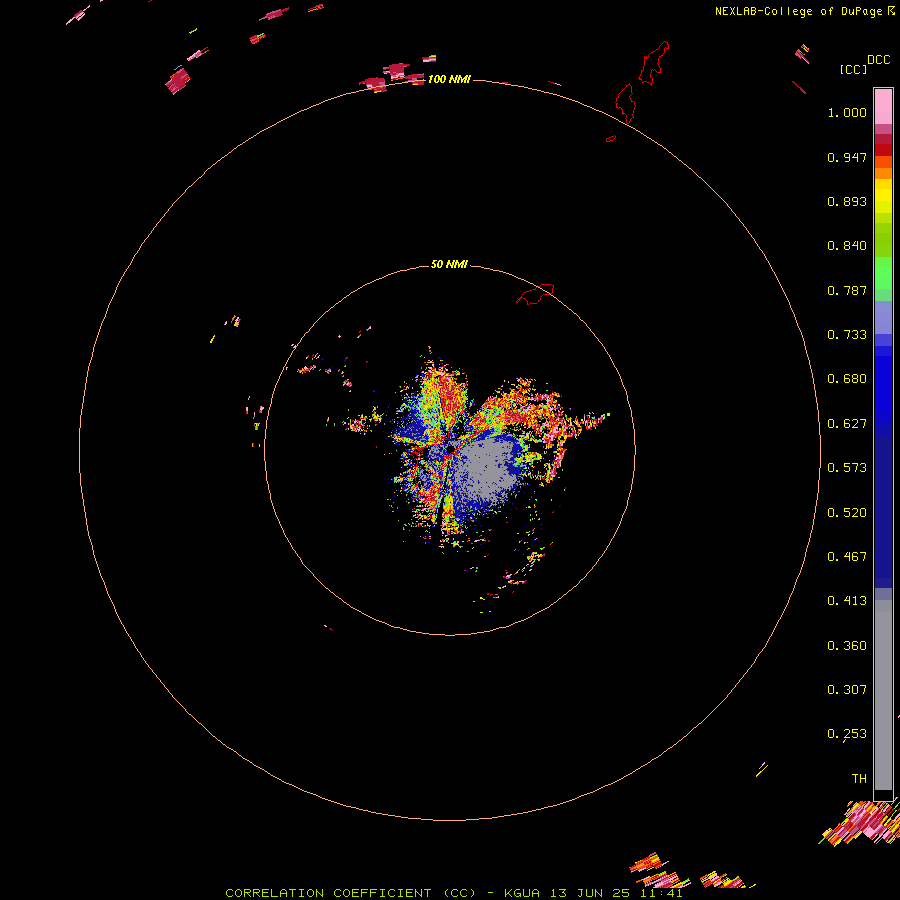Click the NEXLAB-College of DuPage label
The image size is (900, 900).
798,11
